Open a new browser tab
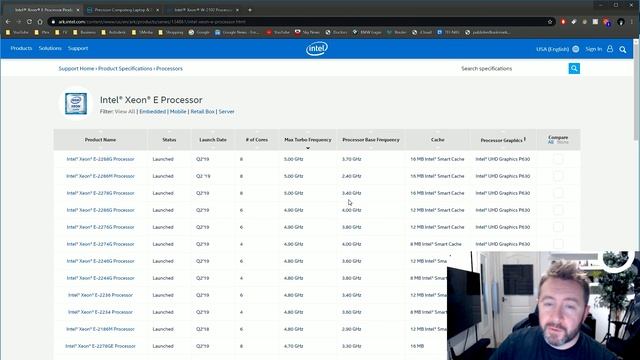 [x=250, y=10]
